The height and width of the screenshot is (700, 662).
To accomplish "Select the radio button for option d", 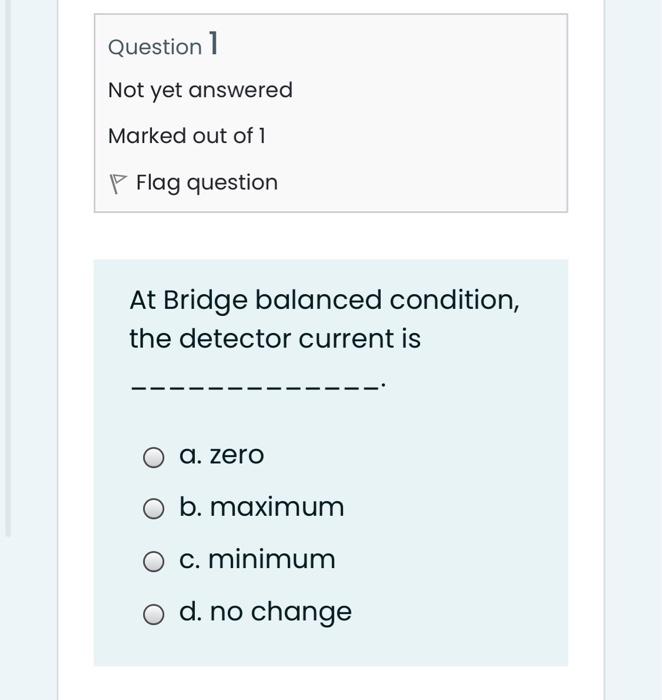I will [153, 614].
